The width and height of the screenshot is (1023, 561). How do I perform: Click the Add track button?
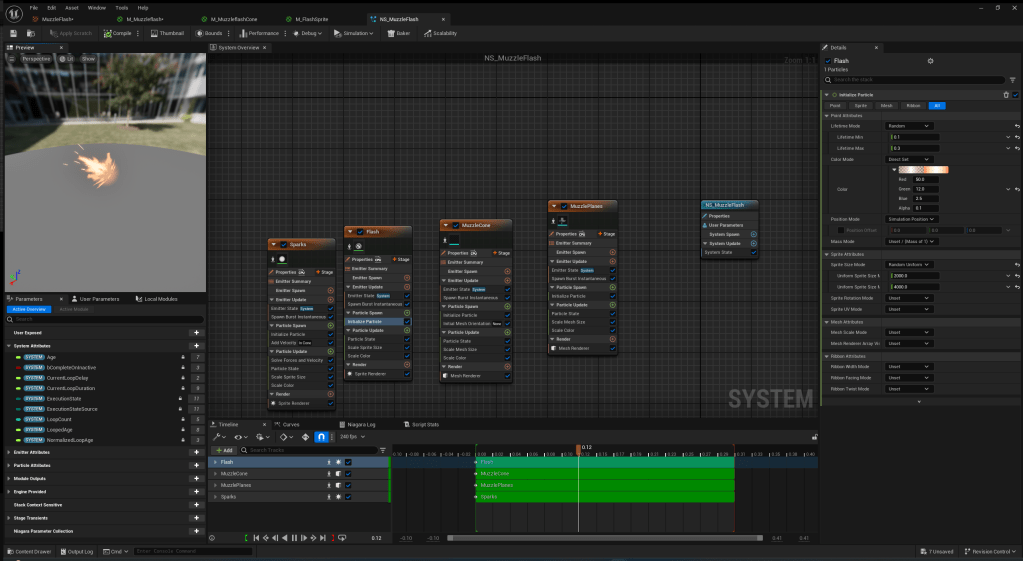(x=224, y=450)
